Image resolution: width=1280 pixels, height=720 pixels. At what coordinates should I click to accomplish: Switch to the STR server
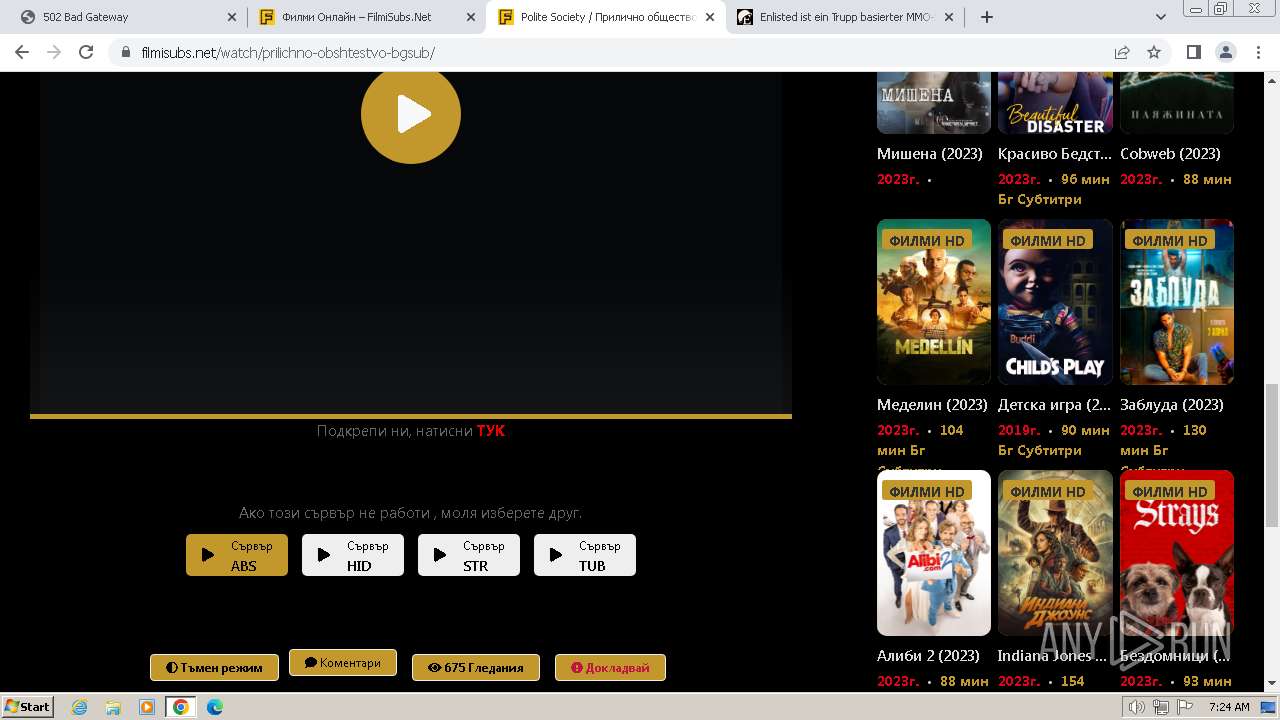pyautogui.click(x=469, y=555)
